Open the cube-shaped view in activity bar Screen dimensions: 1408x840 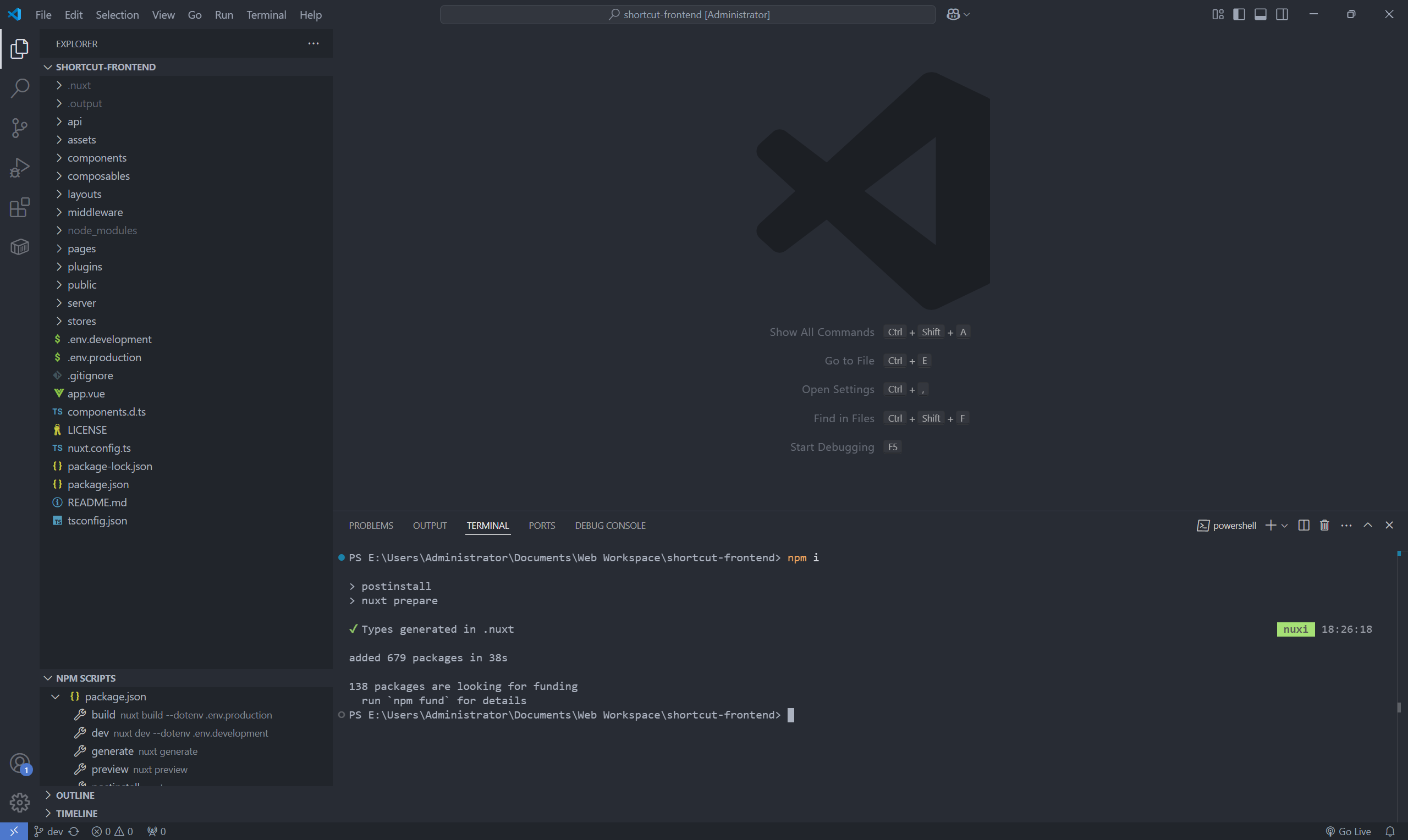click(19, 247)
